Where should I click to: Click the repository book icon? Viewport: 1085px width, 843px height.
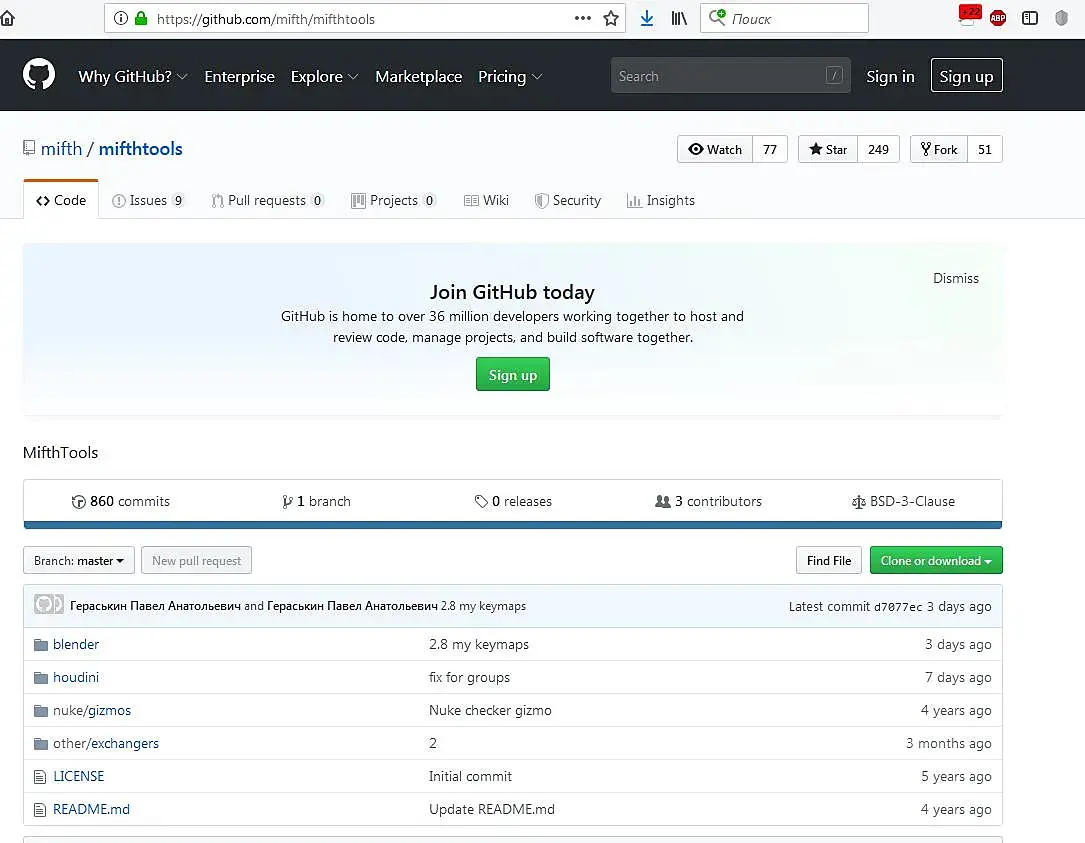point(29,148)
